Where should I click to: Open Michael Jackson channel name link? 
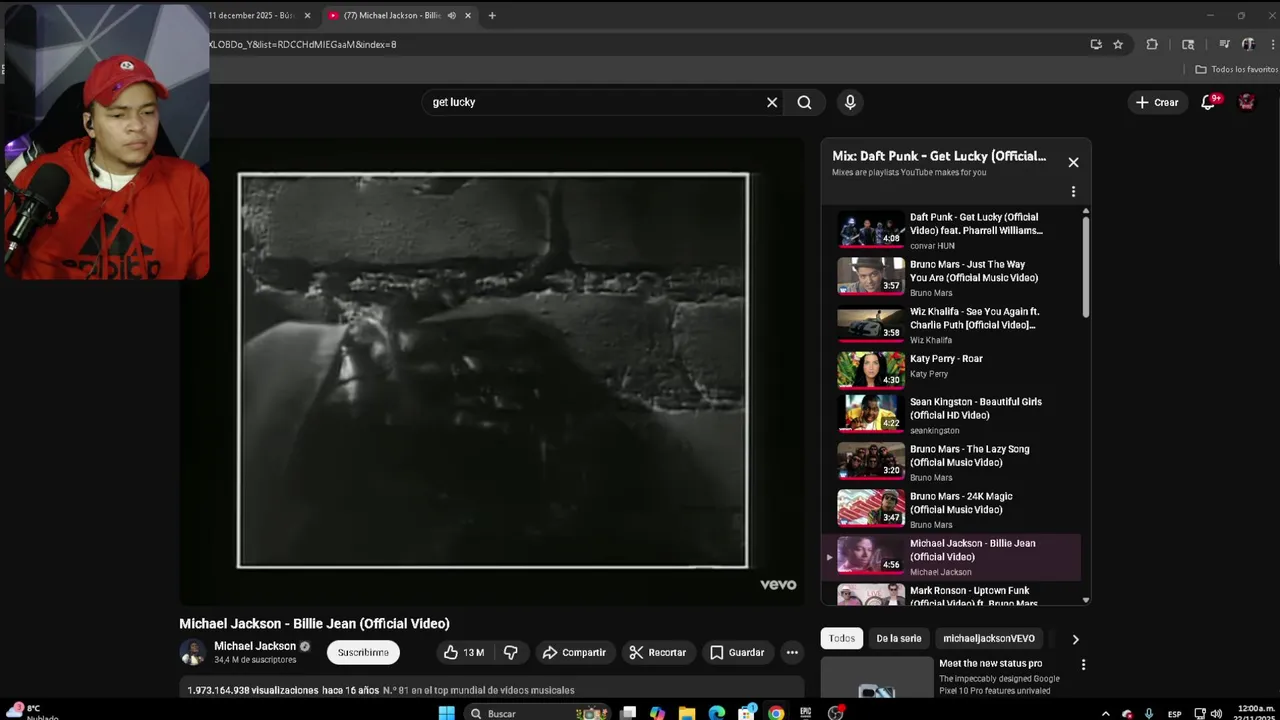[x=255, y=646]
